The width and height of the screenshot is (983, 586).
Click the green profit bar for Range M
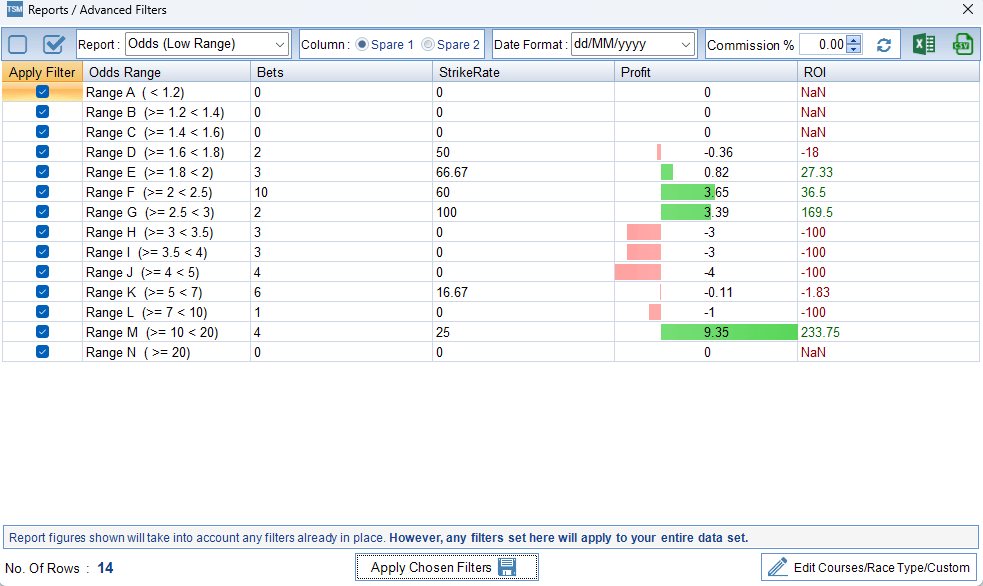point(728,332)
